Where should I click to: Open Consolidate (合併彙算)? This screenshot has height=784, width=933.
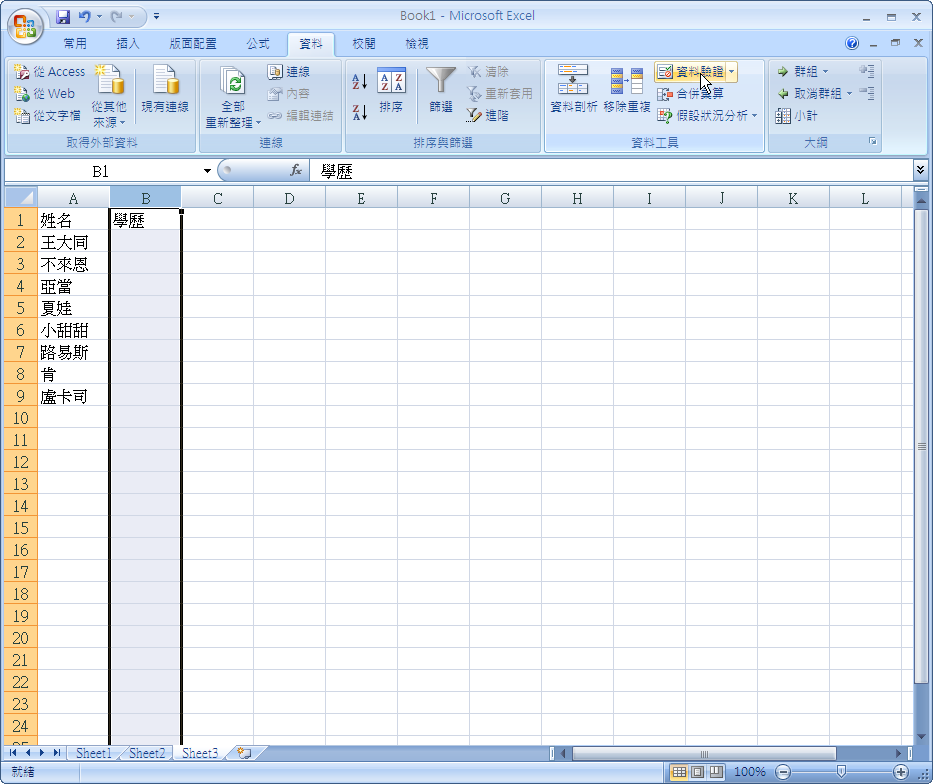click(x=690, y=93)
